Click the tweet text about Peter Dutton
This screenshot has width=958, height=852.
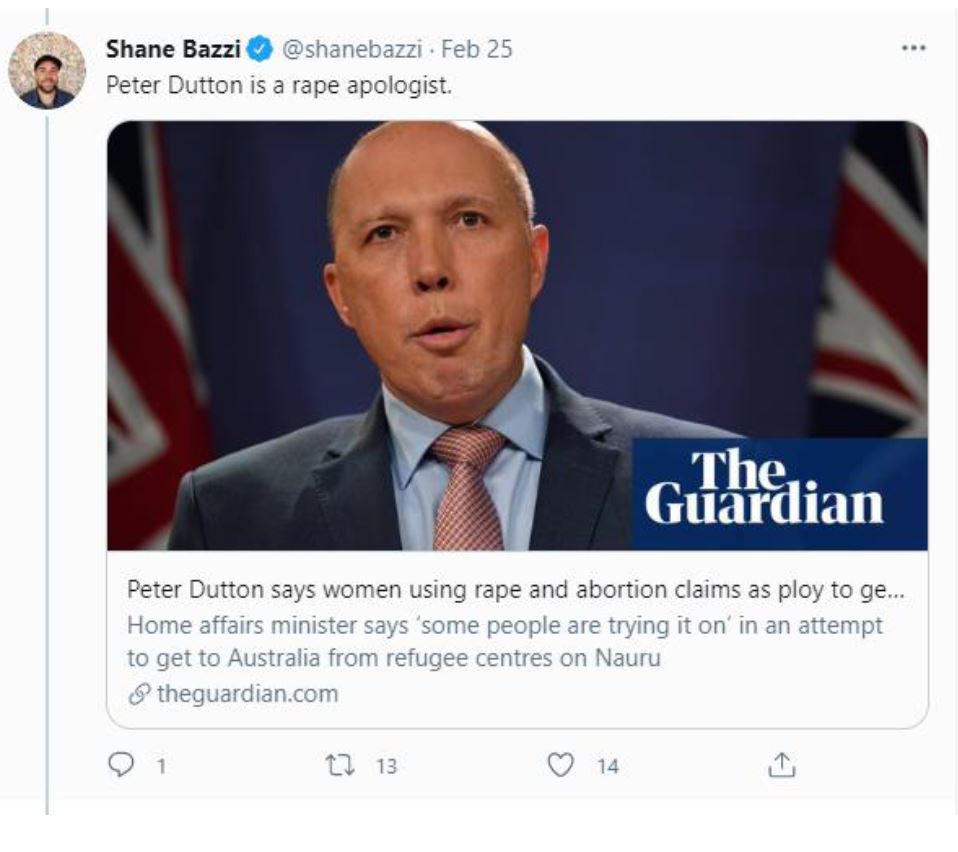tap(279, 85)
